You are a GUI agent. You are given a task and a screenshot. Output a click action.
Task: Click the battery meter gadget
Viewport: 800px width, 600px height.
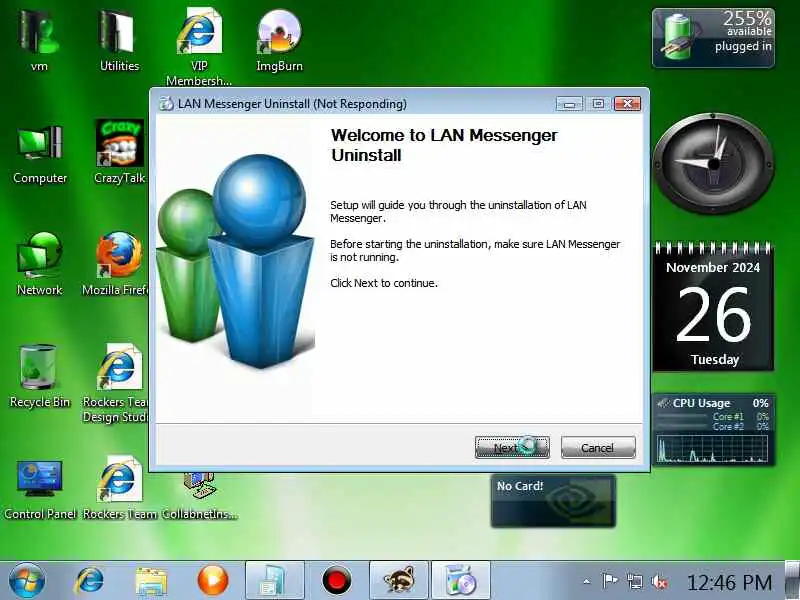coord(713,38)
